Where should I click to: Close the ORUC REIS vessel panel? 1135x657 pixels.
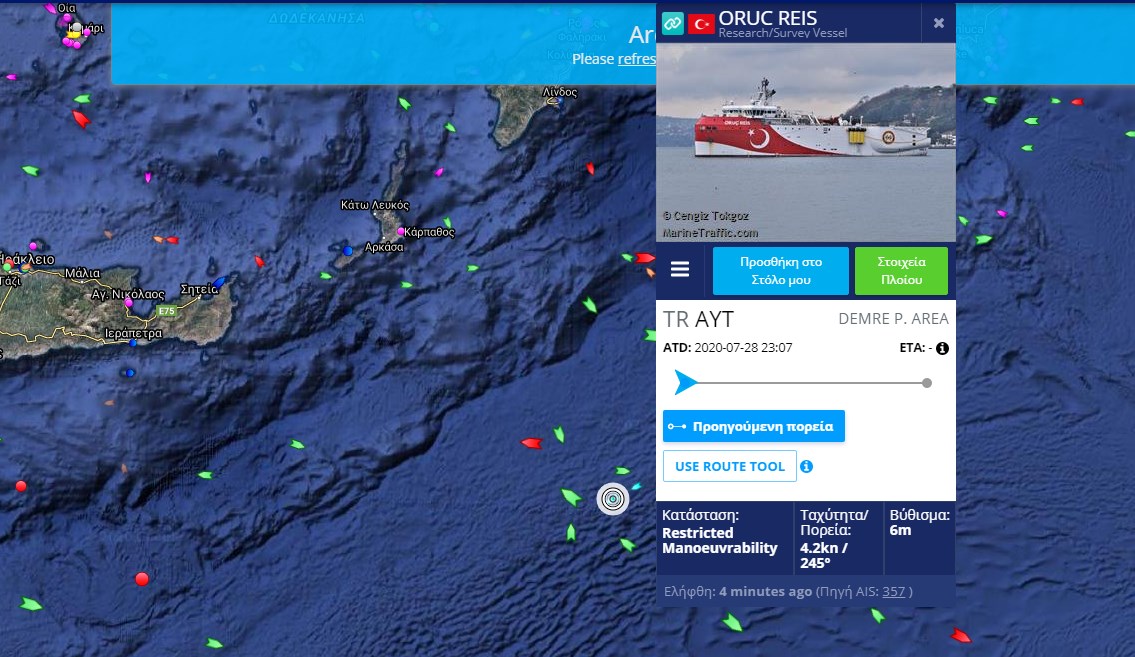pos(939,23)
